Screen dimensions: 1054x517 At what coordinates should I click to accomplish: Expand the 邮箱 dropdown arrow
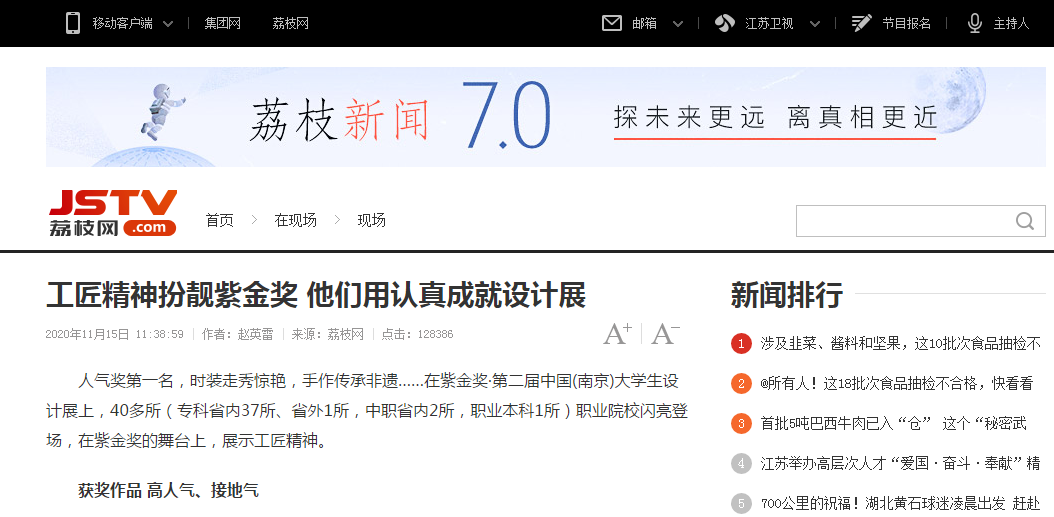point(678,24)
